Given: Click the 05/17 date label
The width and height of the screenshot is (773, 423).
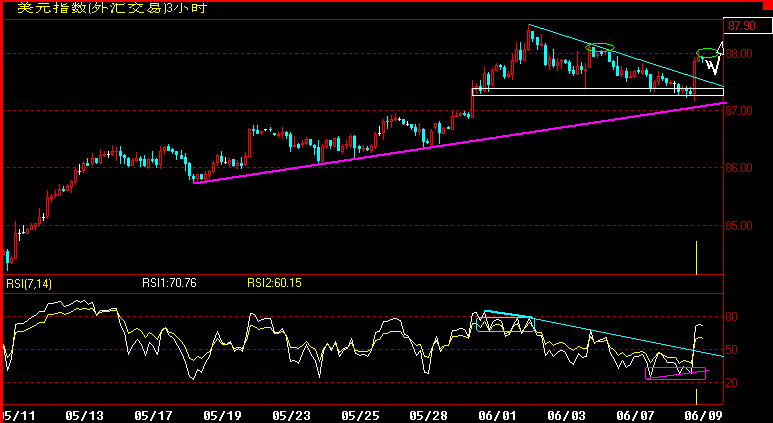Looking at the screenshot, I should (x=152, y=416).
